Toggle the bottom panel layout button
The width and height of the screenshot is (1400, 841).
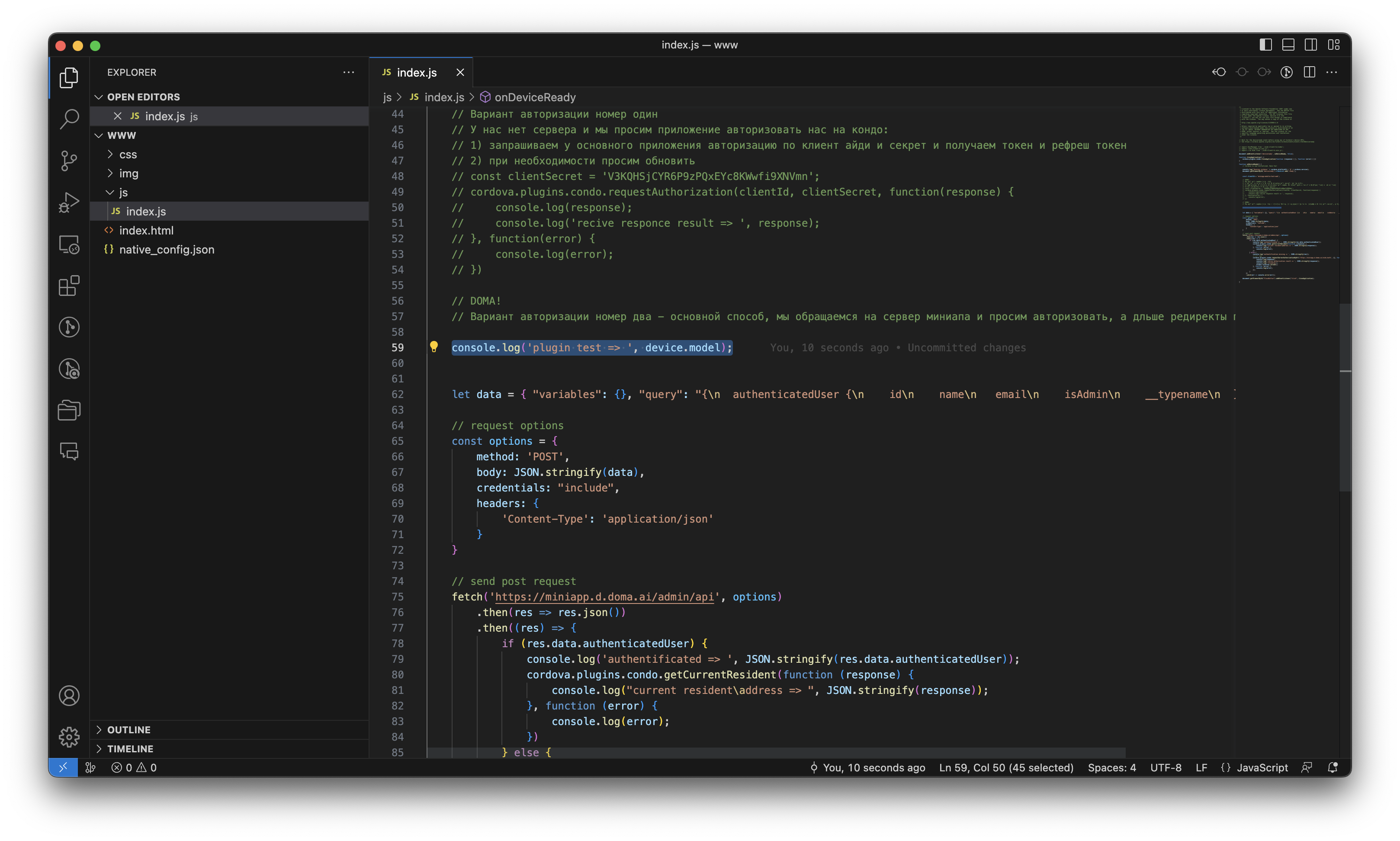point(1288,45)
